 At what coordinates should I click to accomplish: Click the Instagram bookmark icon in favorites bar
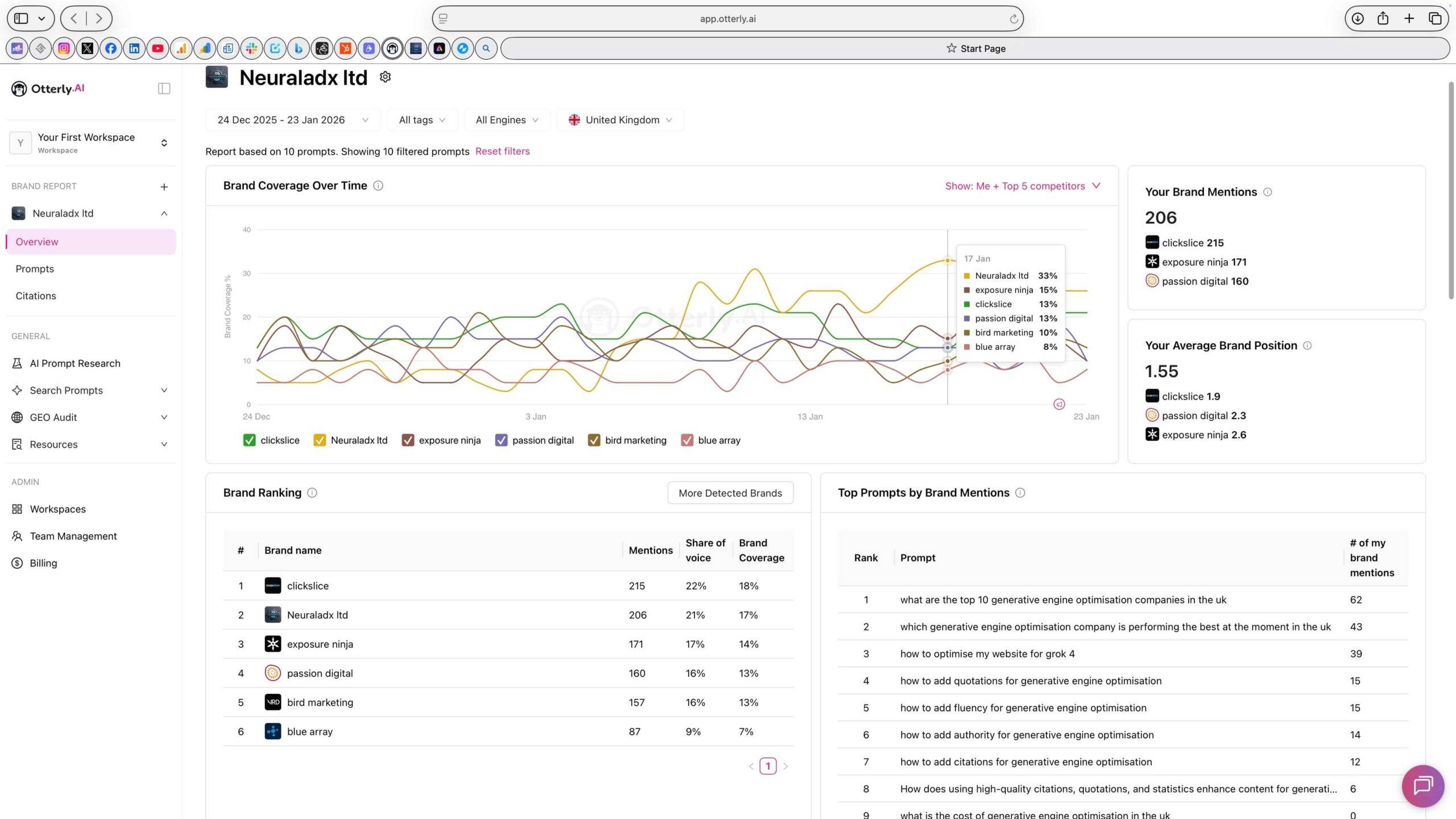click(x=64, y=48)
